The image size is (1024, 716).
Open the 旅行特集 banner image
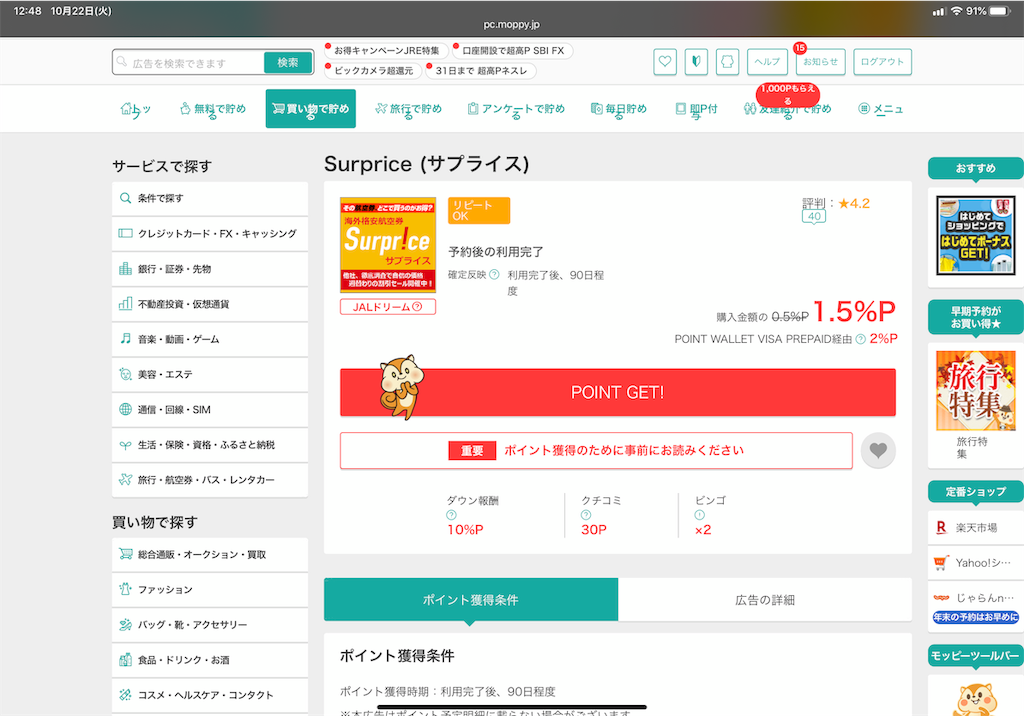click(x=975, y=391)
